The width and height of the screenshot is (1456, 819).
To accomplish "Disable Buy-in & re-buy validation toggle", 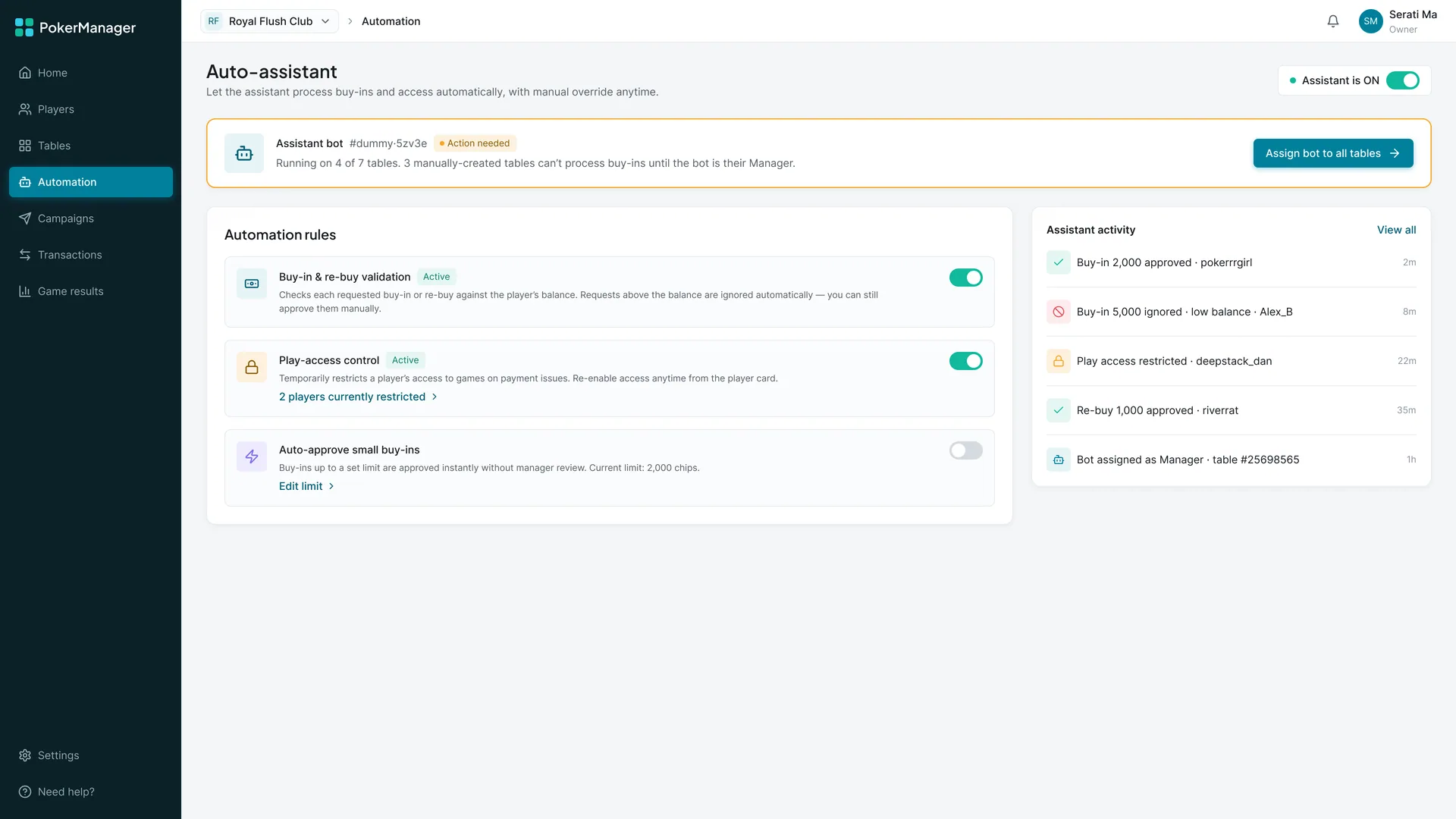I will (x=966, y=278).
